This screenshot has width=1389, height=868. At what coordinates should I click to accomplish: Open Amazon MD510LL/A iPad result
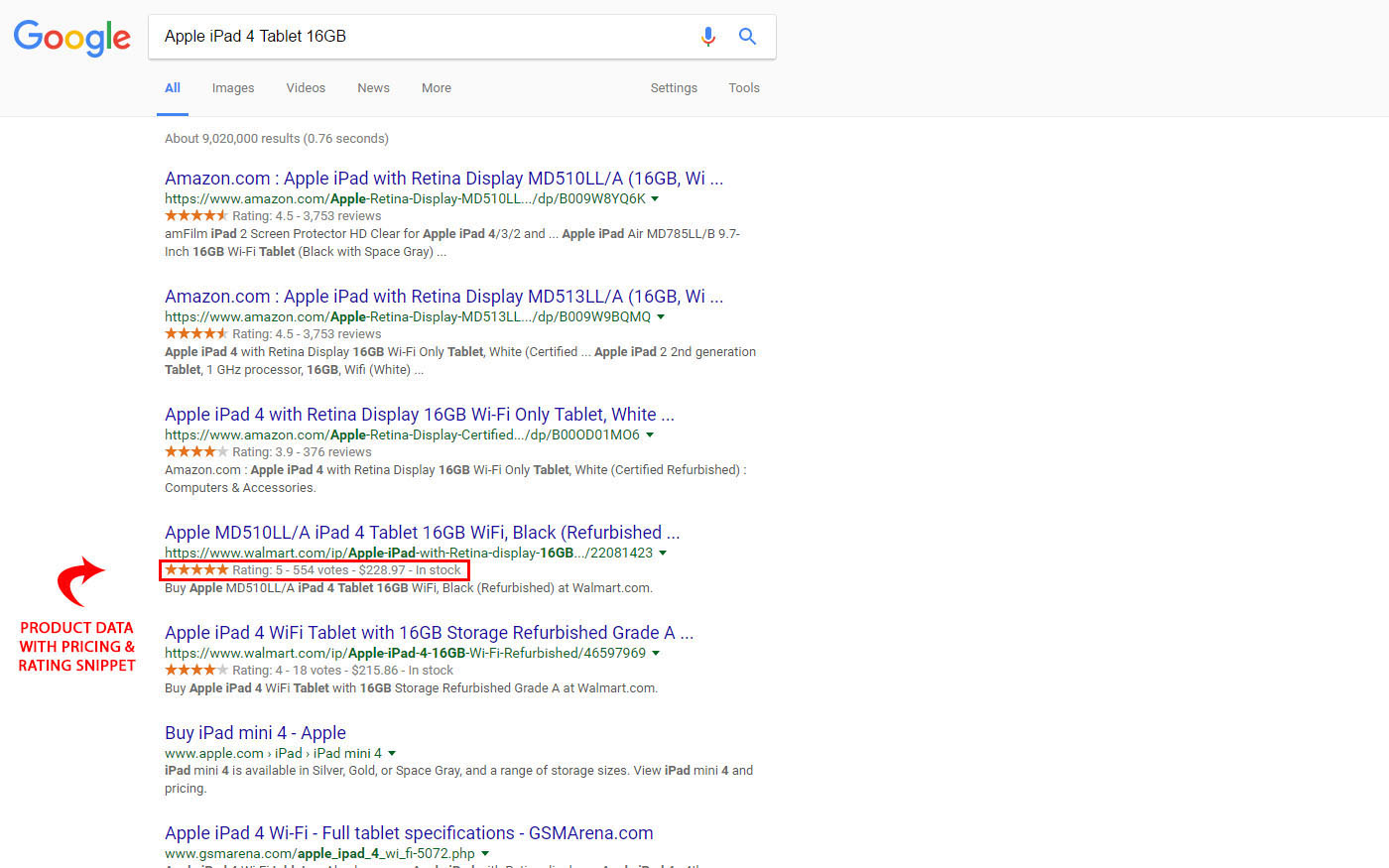coord(443,179)
